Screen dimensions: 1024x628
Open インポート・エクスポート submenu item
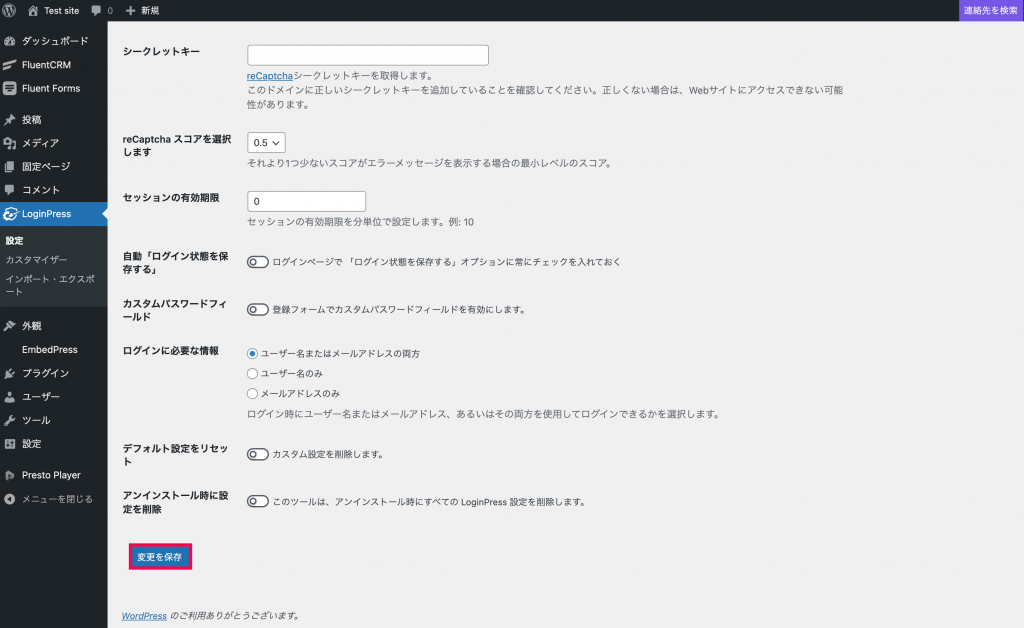coord(50,285)
